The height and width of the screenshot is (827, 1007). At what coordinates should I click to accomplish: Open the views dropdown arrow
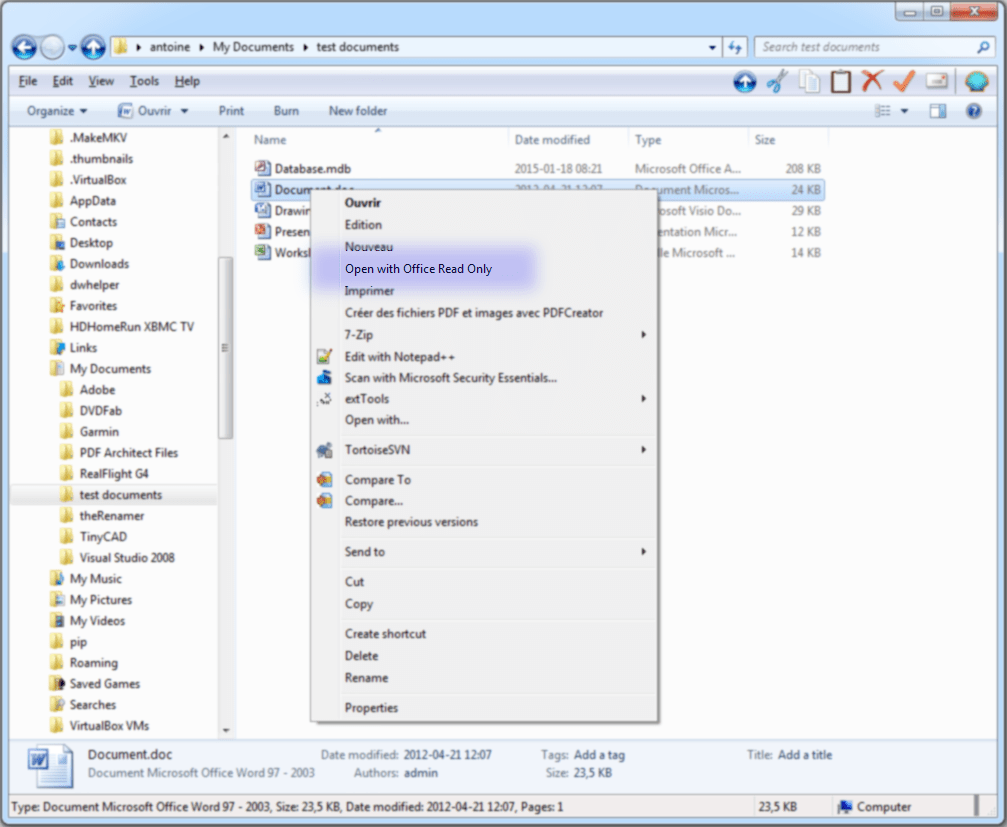(905, 111)
